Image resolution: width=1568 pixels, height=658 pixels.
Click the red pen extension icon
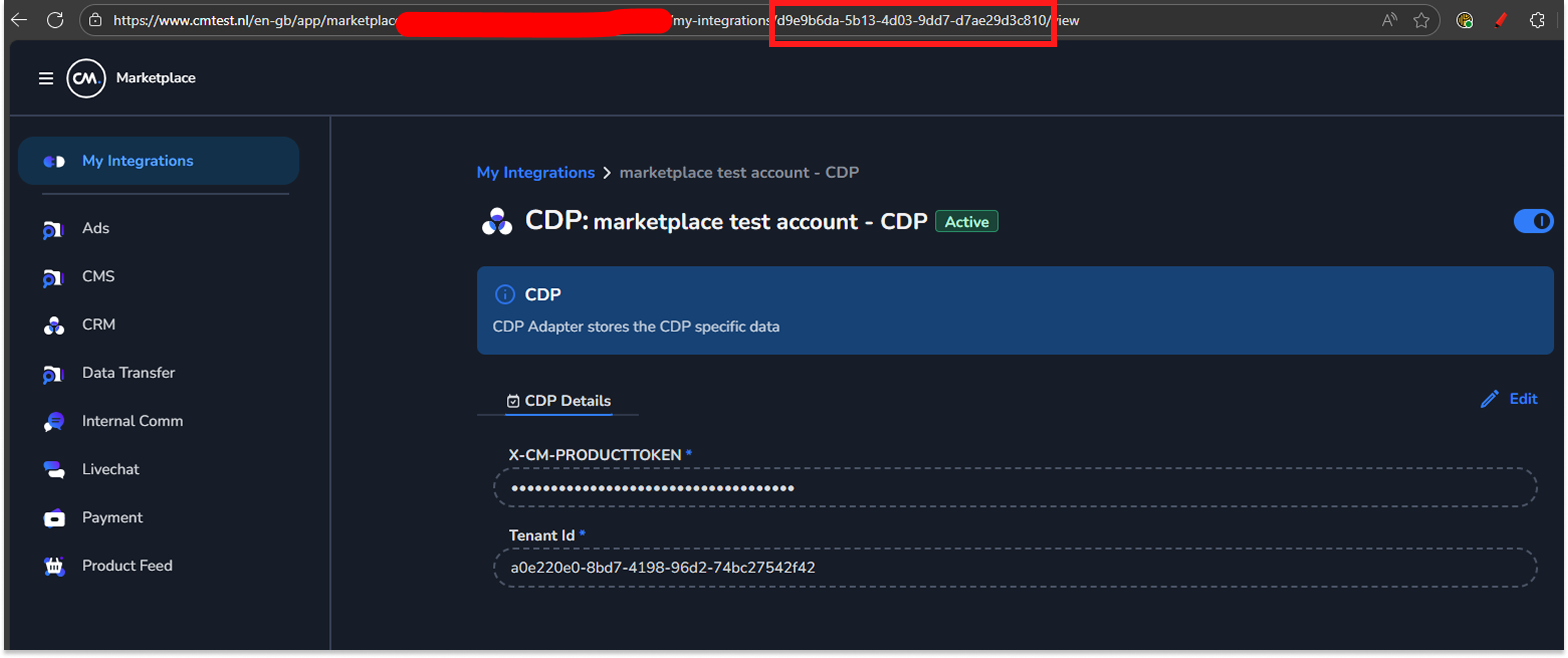1500,20
